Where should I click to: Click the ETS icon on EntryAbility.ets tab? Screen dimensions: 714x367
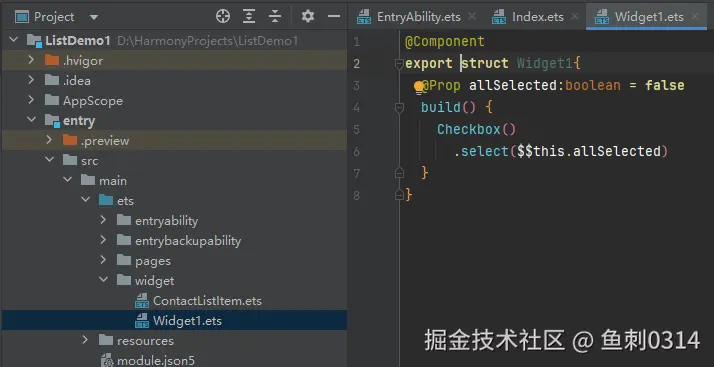[364, 18]
